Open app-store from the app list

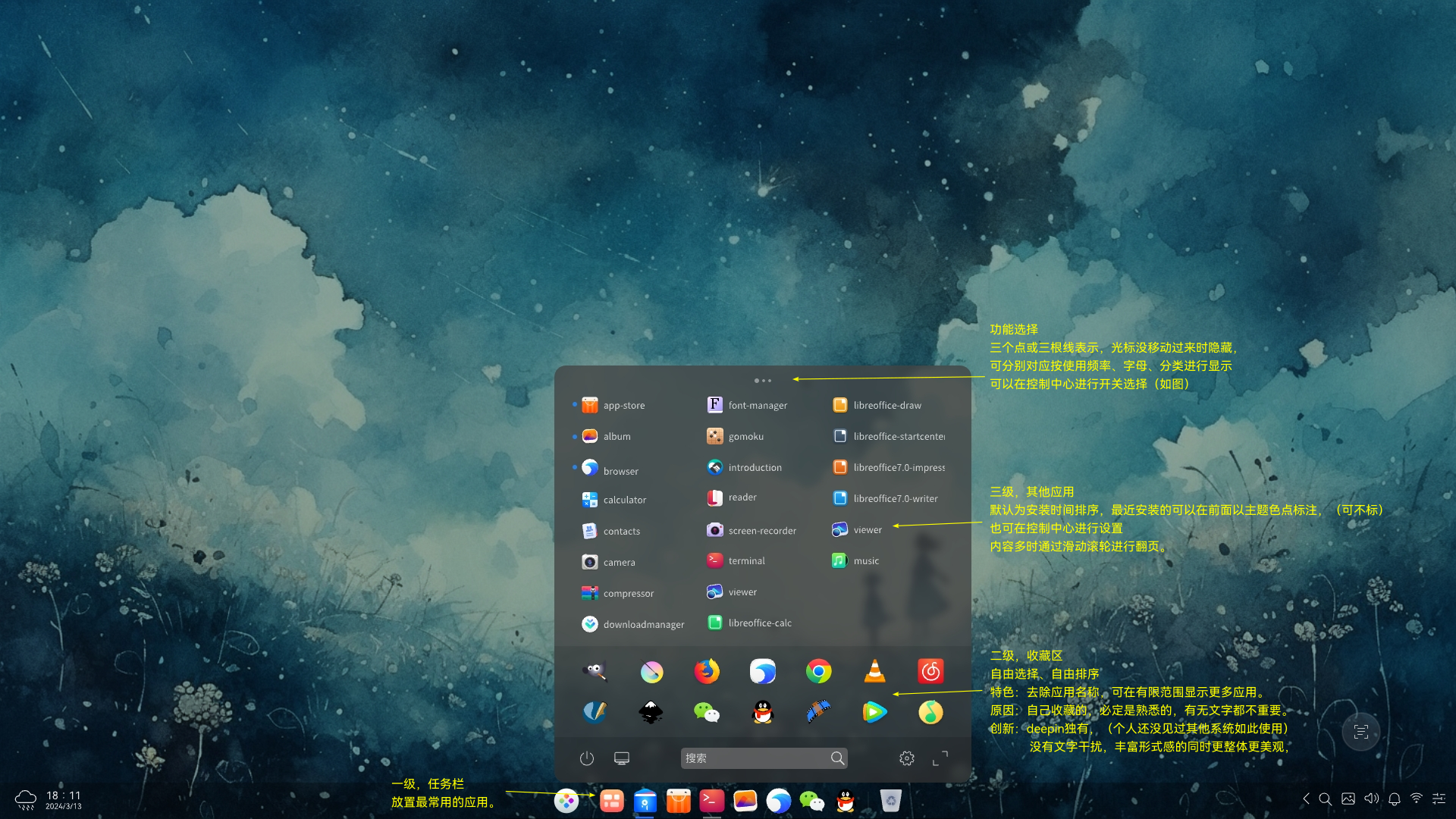point(613,405)
